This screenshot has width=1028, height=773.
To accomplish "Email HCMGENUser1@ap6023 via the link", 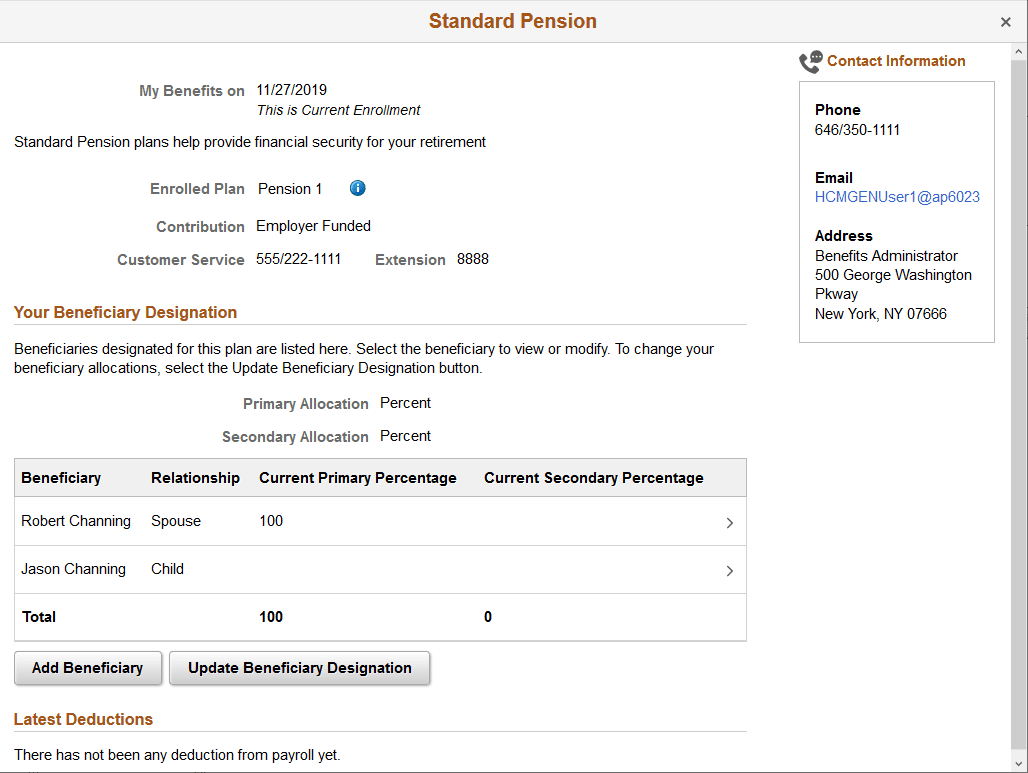I will pos(897,196).
